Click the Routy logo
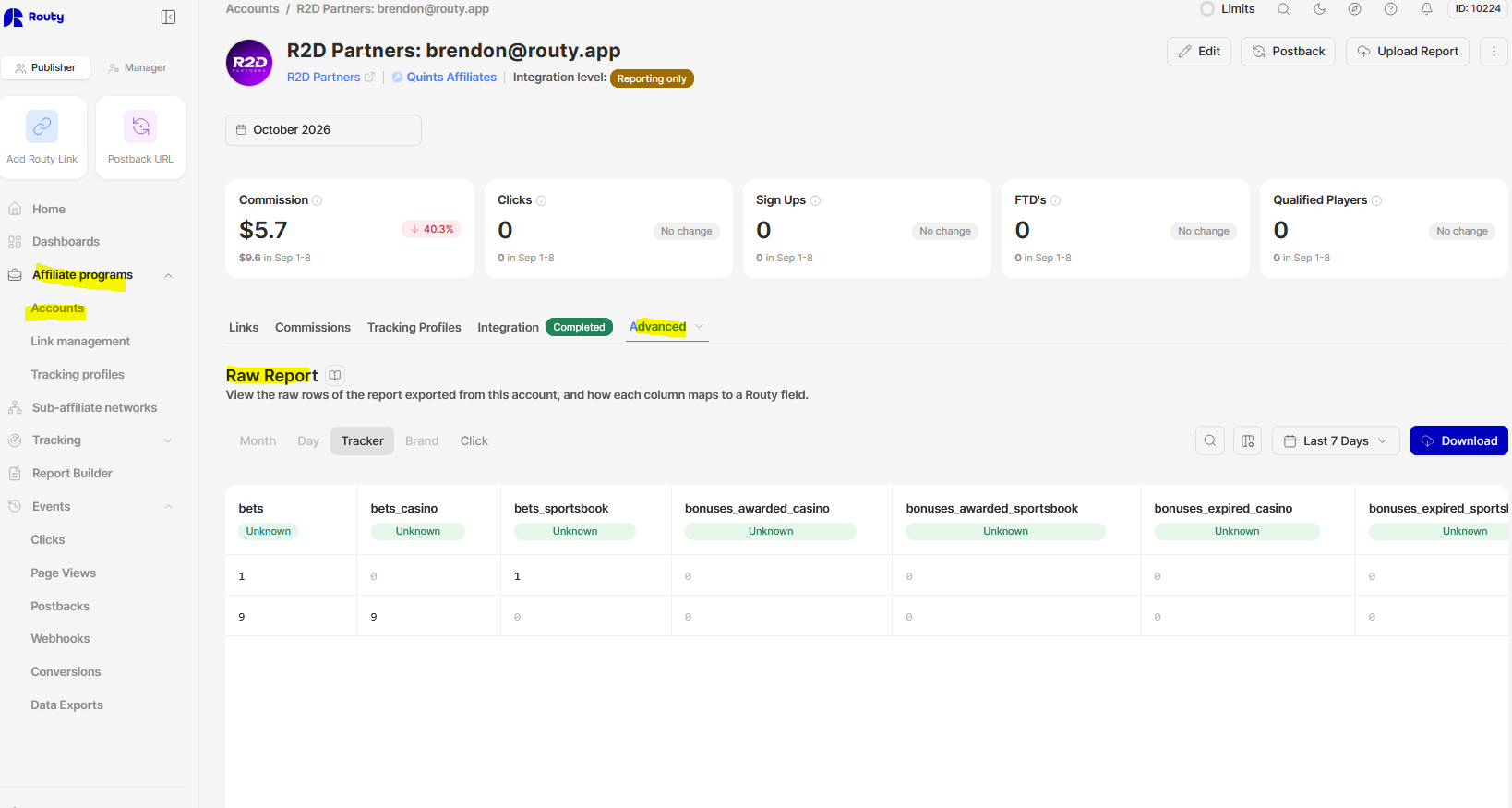The width and height of the screenshot is (1512, 808). tap(34, 18)
